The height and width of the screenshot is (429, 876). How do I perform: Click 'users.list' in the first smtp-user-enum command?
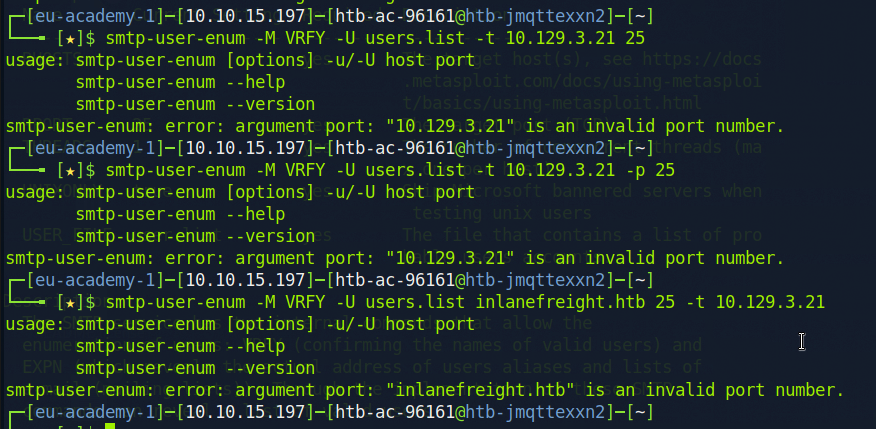click(415, 39)
